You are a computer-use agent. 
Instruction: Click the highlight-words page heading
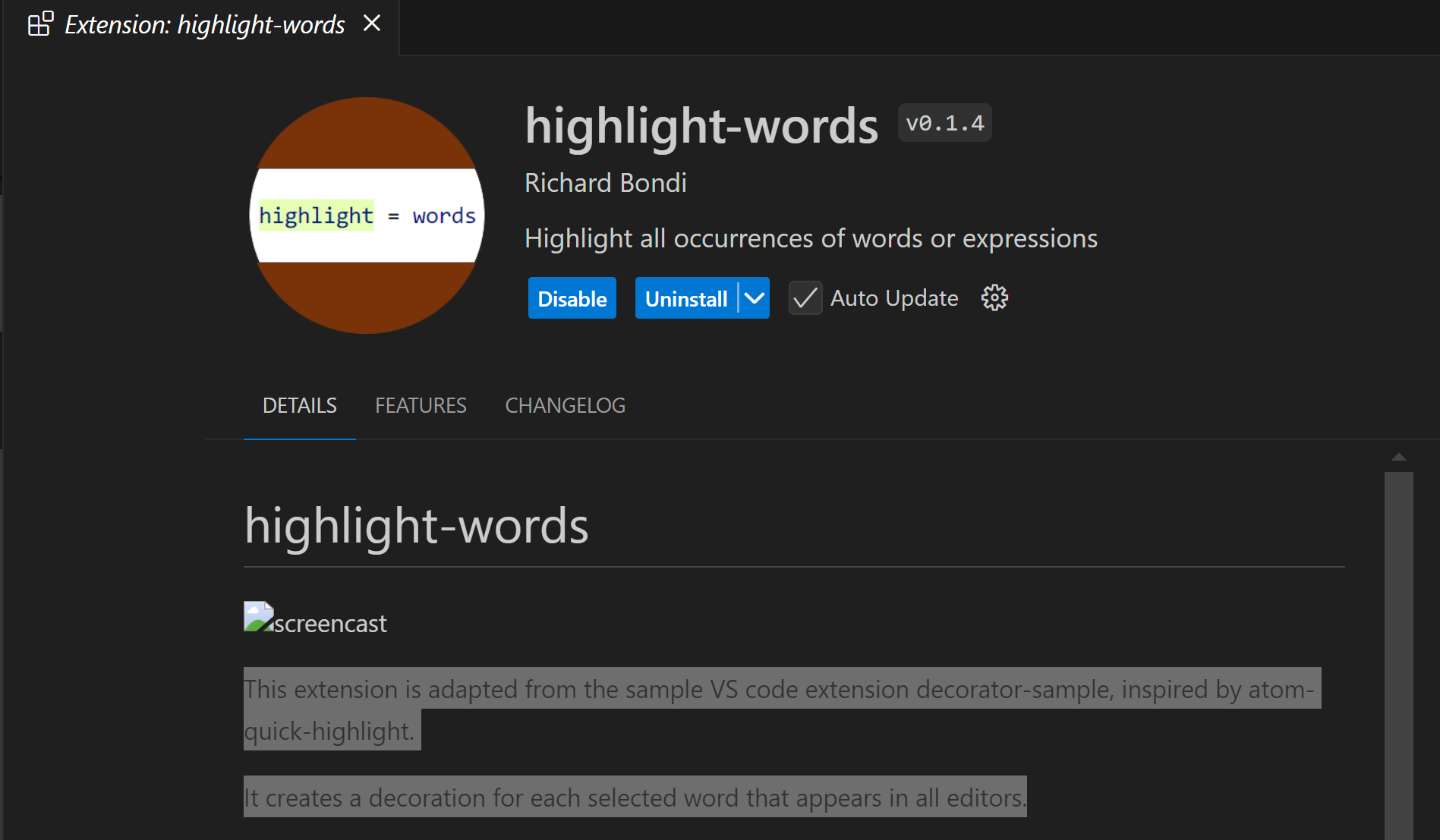[415, 524]
